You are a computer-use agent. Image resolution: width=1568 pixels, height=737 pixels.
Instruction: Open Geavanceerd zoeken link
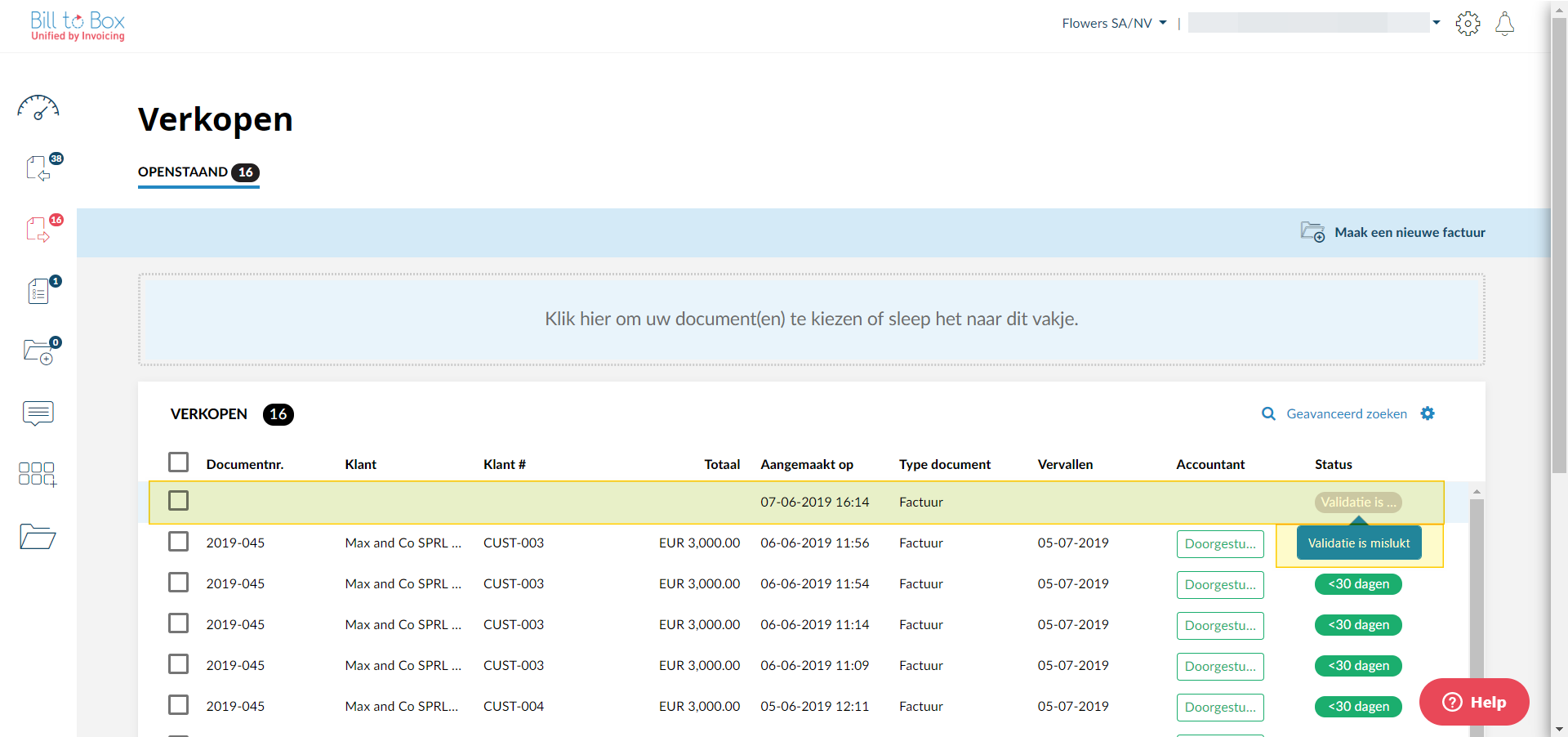pyautogui.click(x=1347, y=414)
